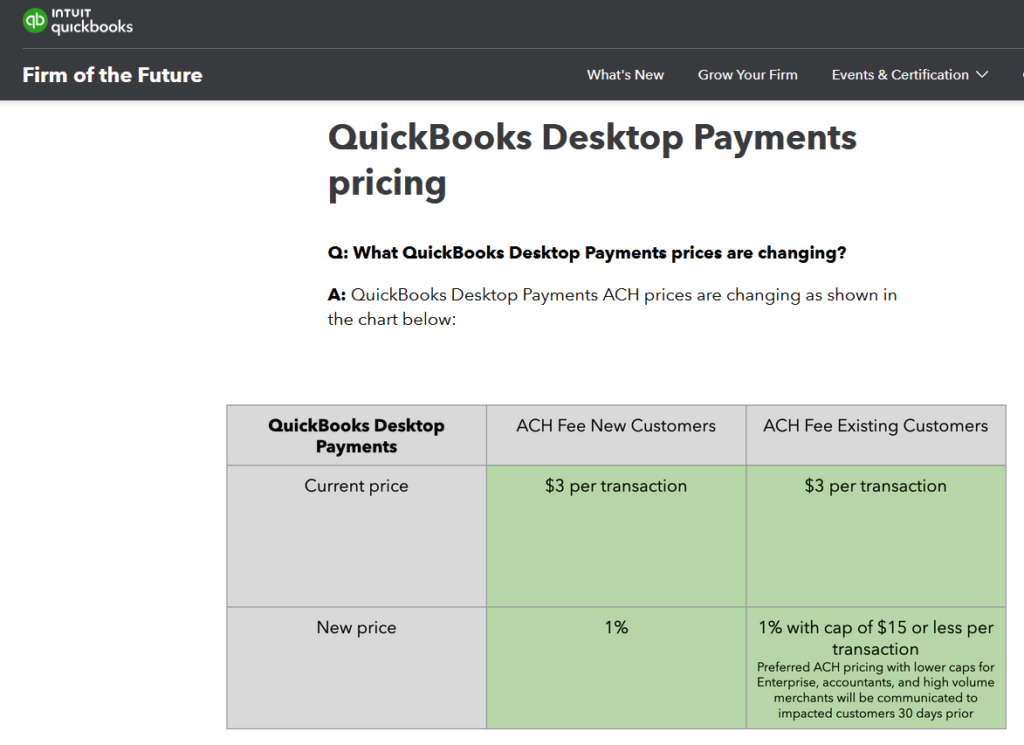Viewport: 1024px width, 745px height.
Task: Click the chevron next to Events & Certification
Action: tap(982, 75)
